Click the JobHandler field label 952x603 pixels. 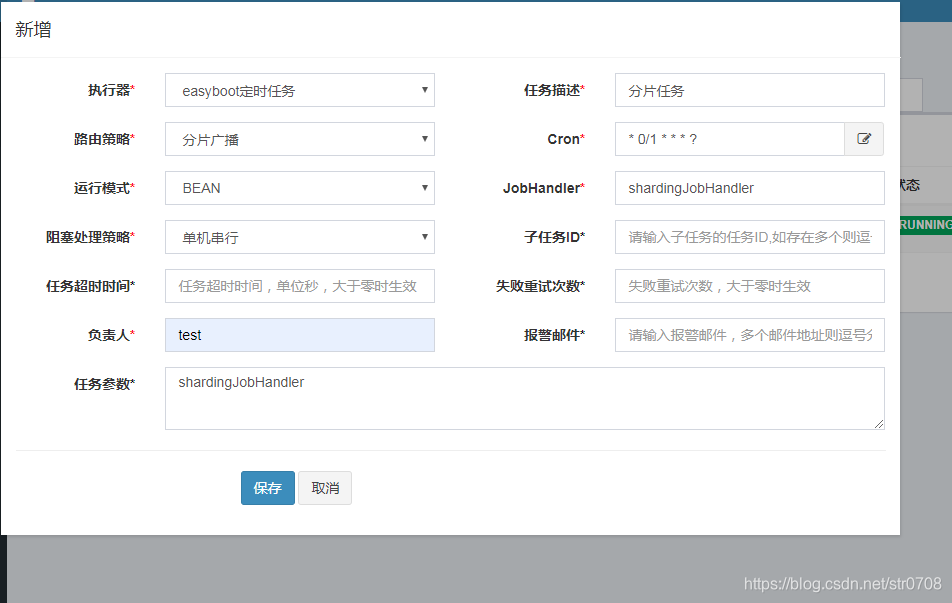click(543, 188)
